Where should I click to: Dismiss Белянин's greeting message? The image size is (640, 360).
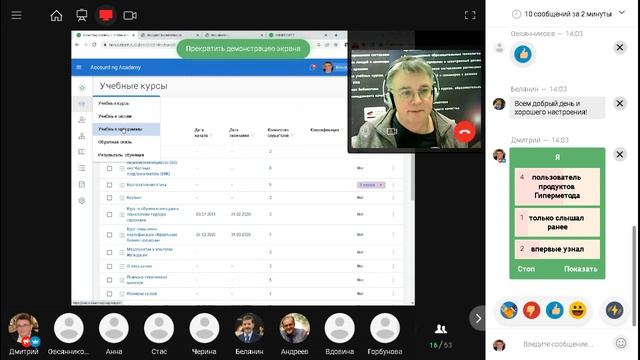point(620,103)
